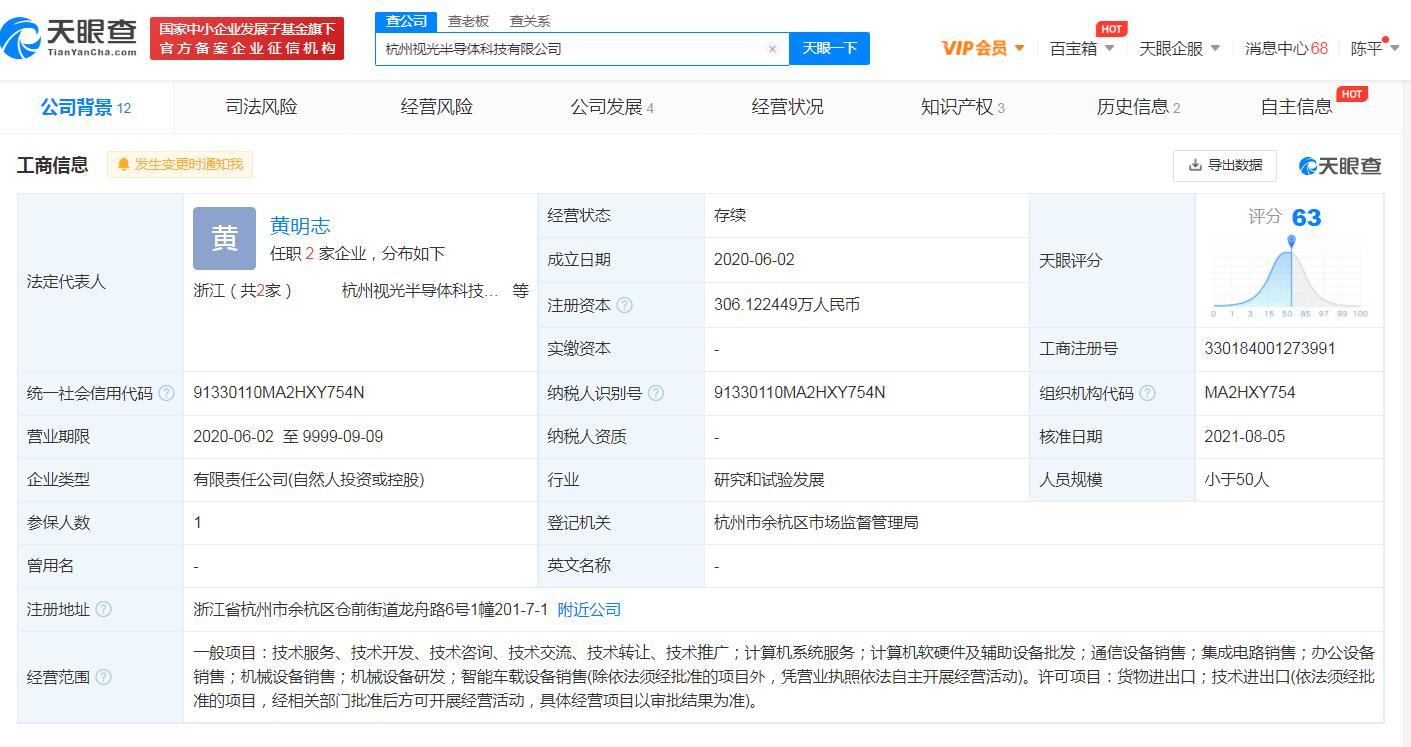Open help icon next to 注册地址
Screen dimensions: 1411x747
tap(103, 609)
